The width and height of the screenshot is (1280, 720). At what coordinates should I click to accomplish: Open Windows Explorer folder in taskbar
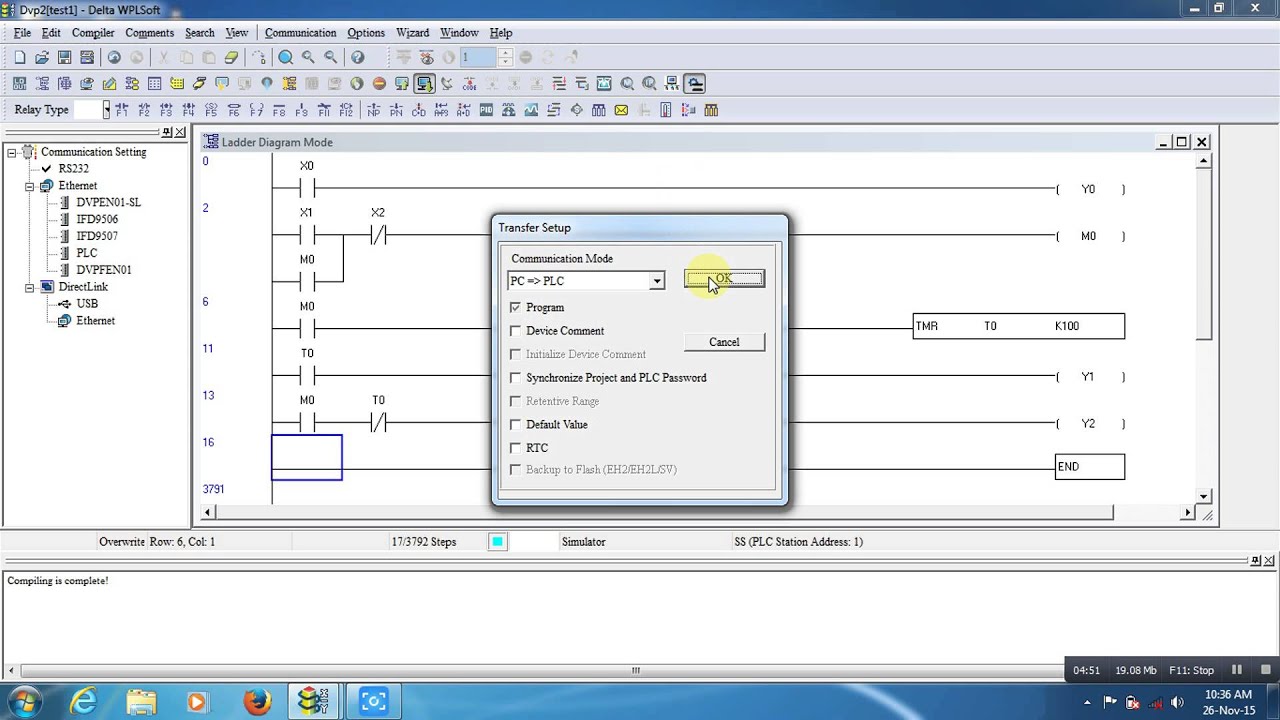pos(141,701)
